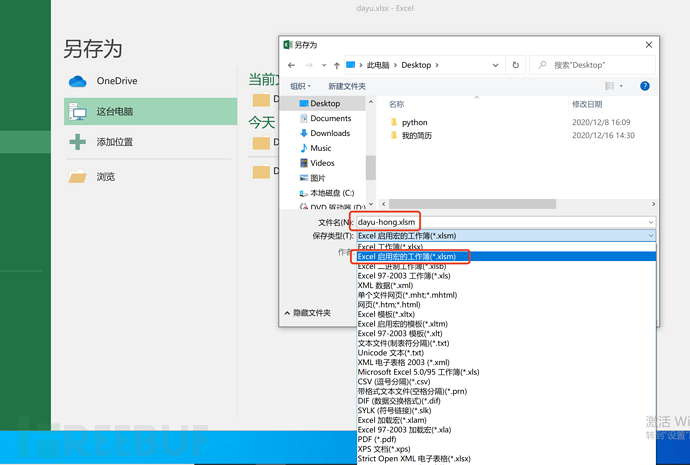
Task: Choose XML 数据(*.xml) type
Action: [506, 286]
